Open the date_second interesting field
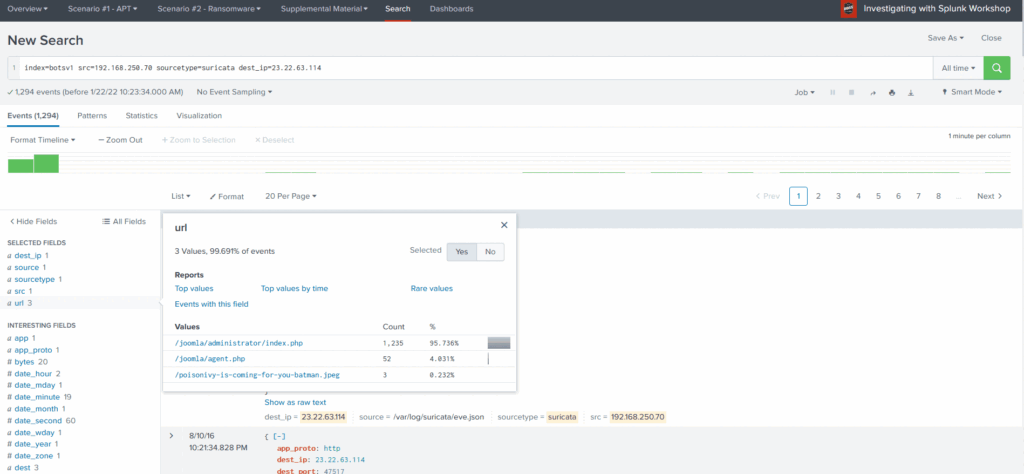 [41, 420]
